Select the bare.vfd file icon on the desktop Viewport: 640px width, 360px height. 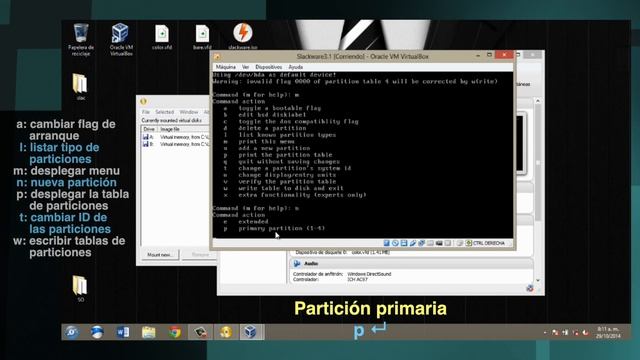click(x=202, y=38)
